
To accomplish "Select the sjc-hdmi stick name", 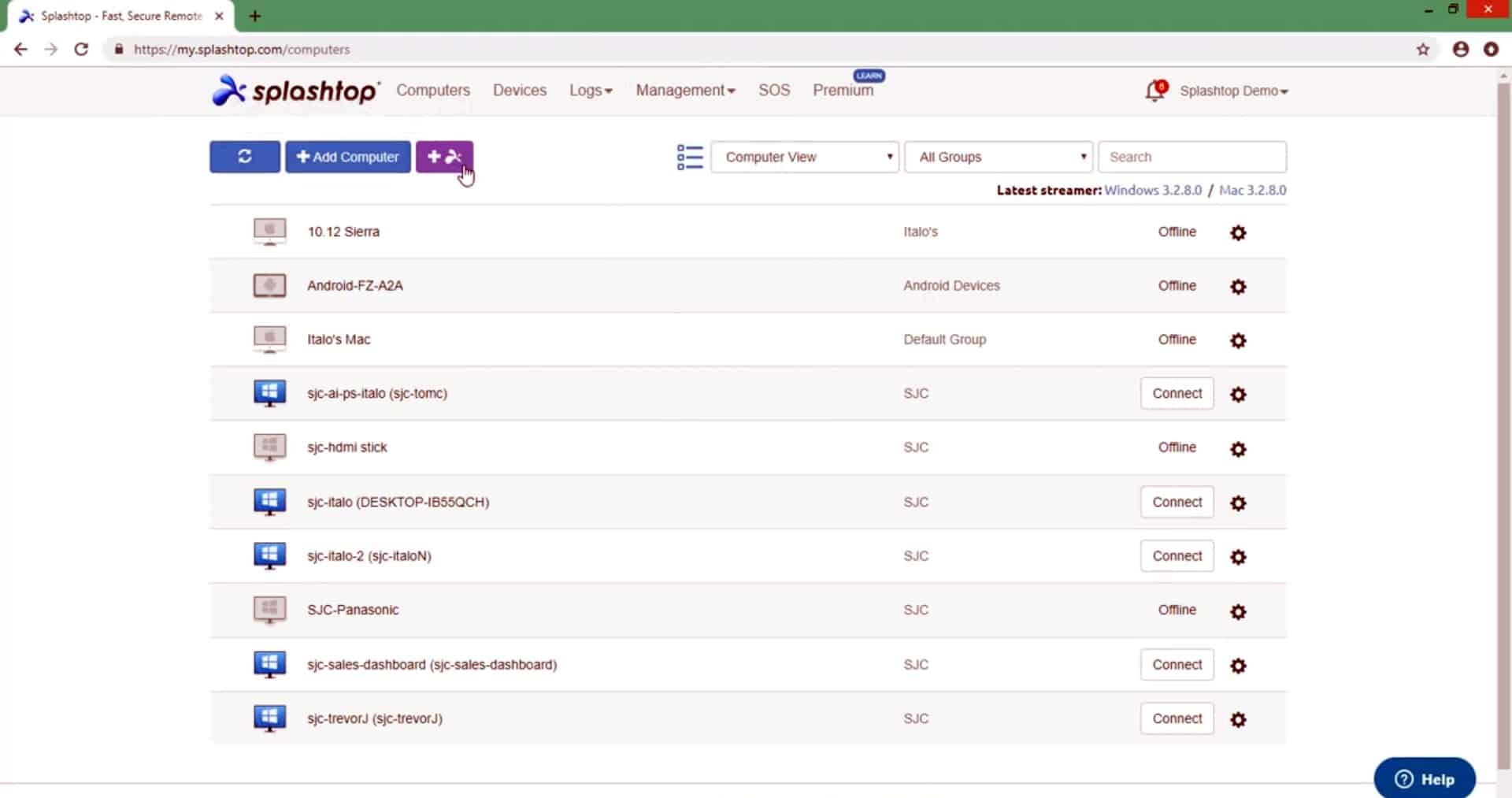I will (x=347, y=447).
